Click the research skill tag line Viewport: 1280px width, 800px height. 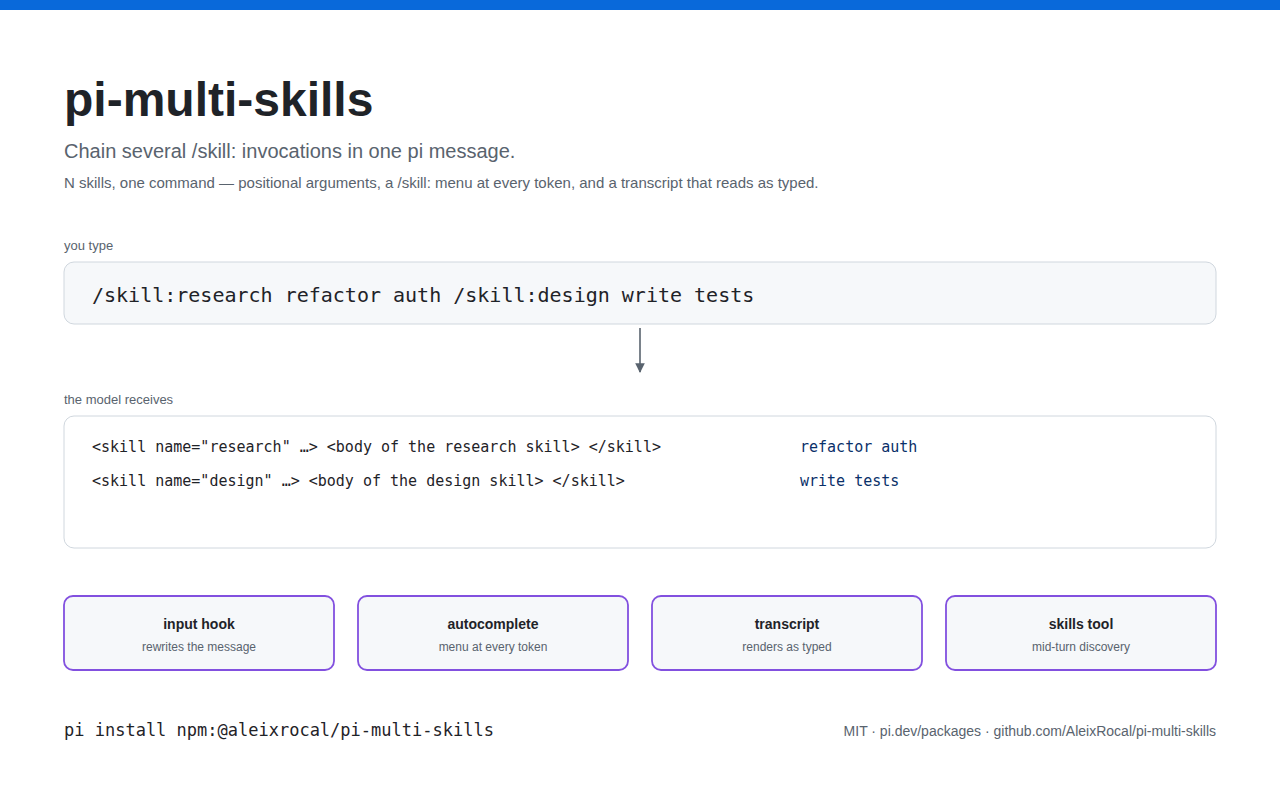coord(376,447)
